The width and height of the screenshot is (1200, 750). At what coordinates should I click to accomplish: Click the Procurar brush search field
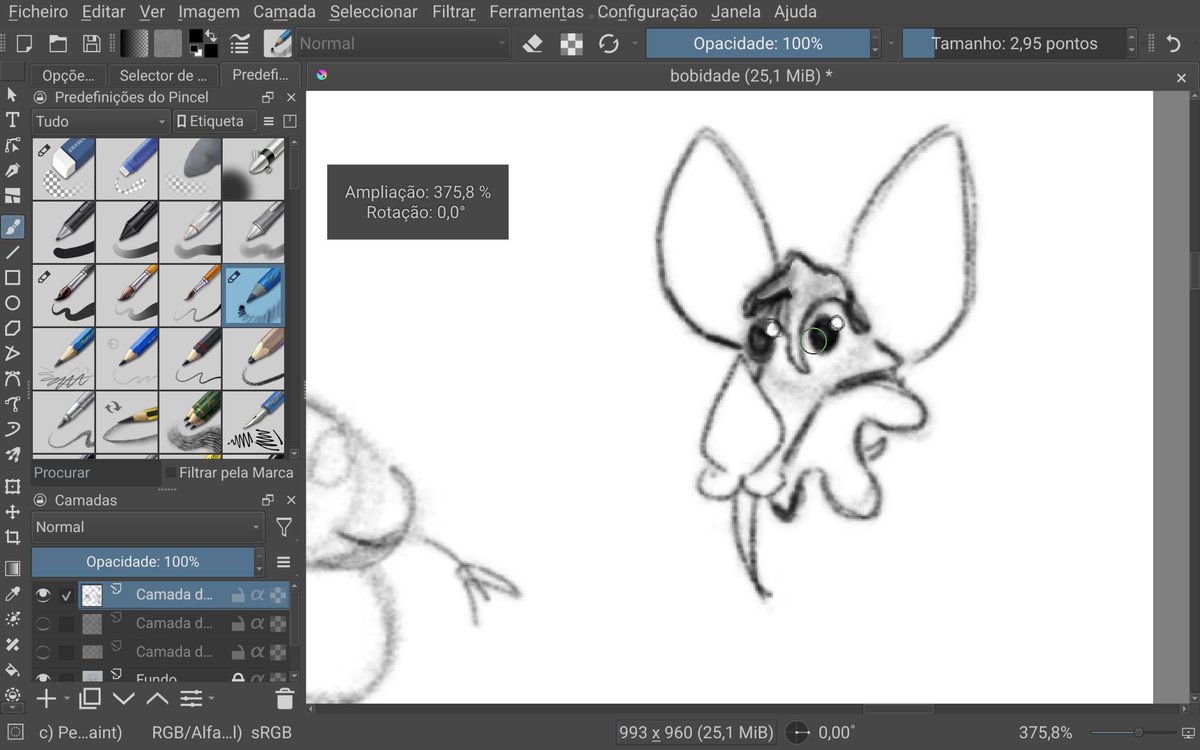95,472
